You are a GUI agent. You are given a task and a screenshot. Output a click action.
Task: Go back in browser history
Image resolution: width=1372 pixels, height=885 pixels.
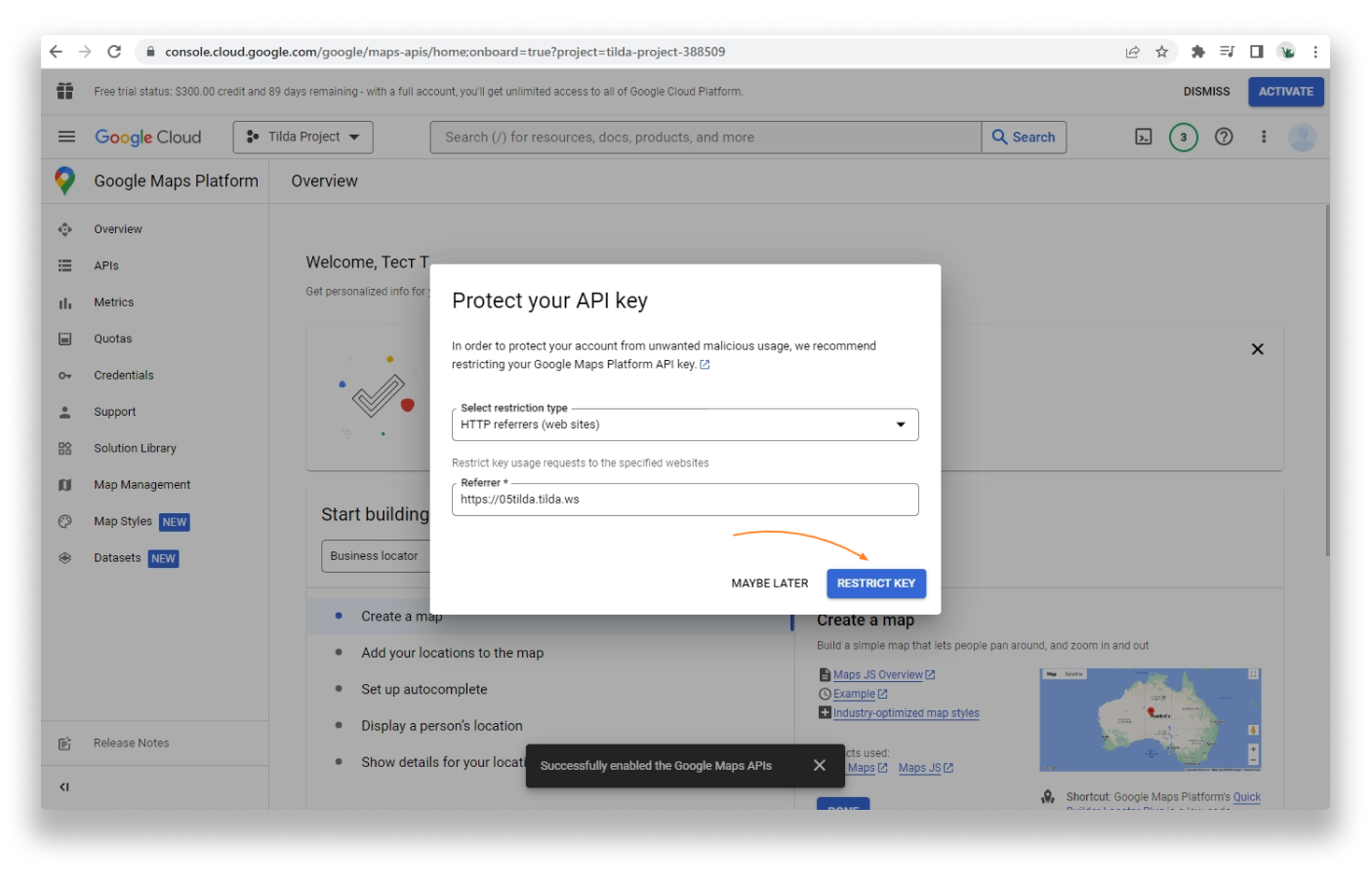click(56, 52)
